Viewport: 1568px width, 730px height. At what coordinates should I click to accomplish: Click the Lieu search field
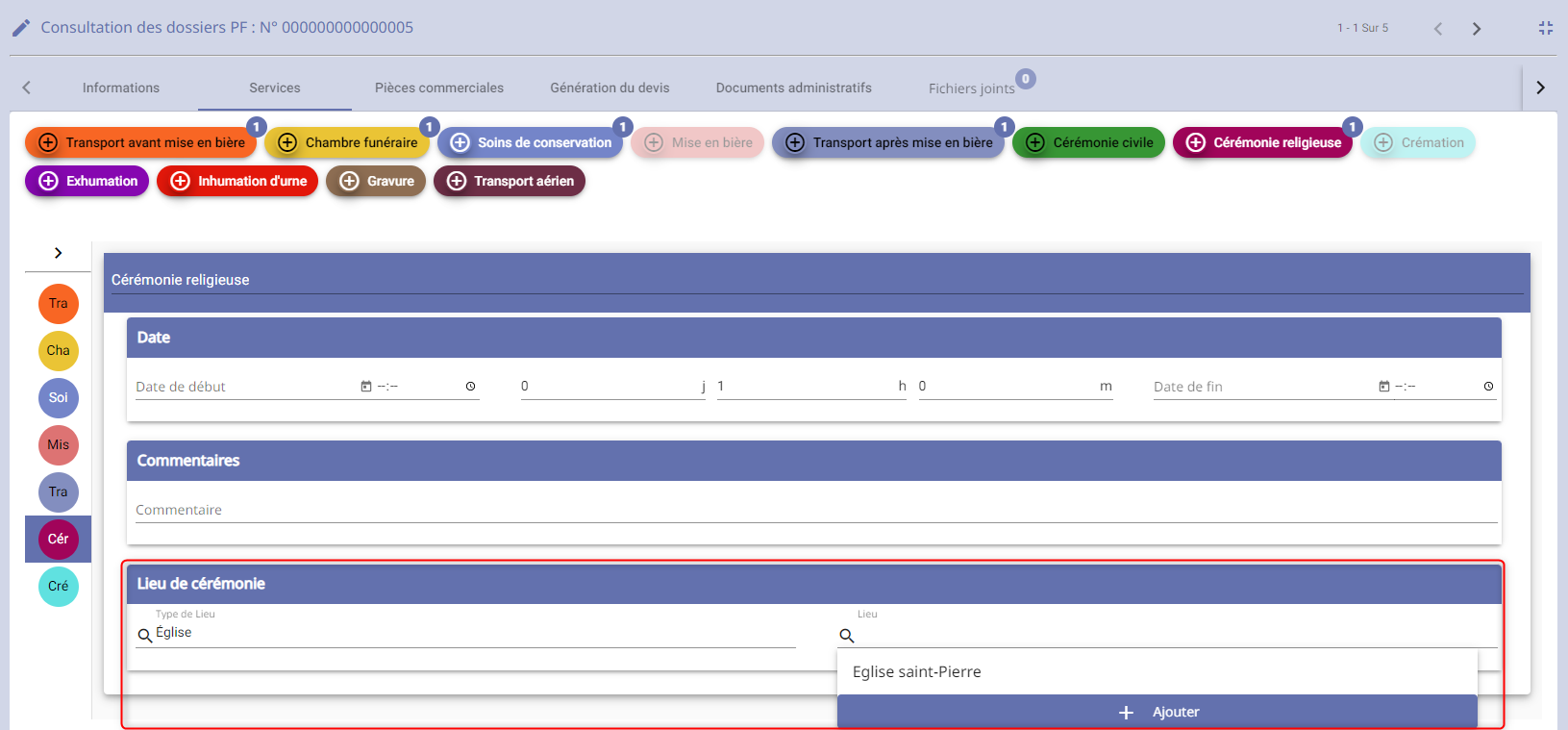[x=1177, y=635]
